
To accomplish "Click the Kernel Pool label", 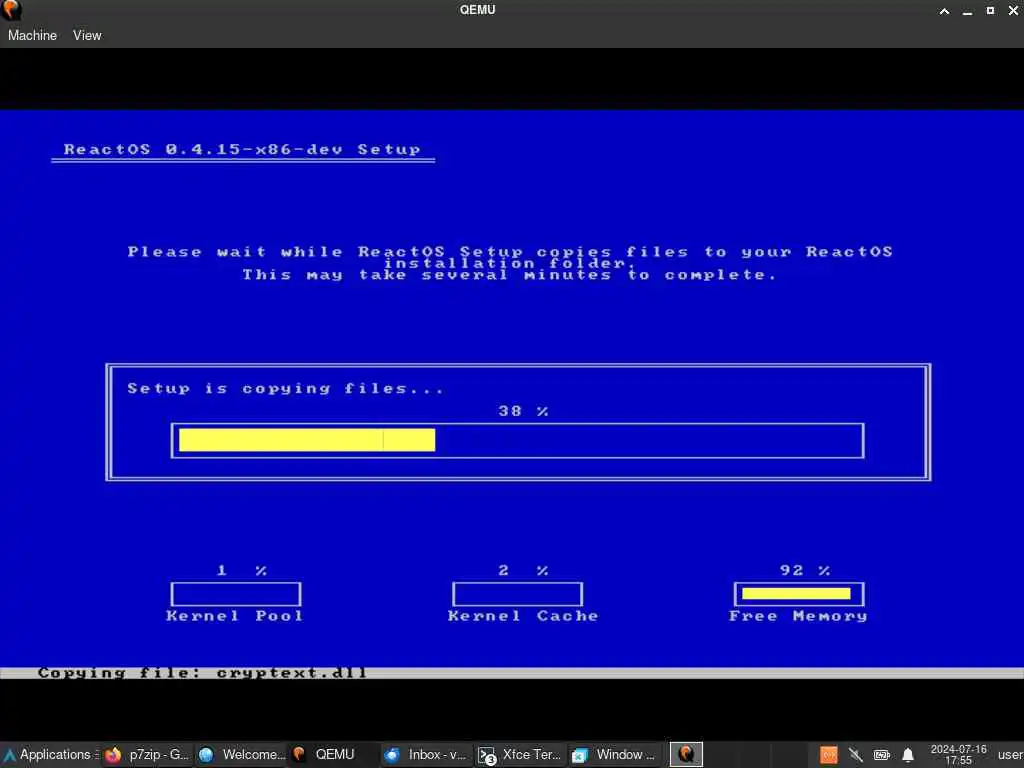I will [234, 616].
